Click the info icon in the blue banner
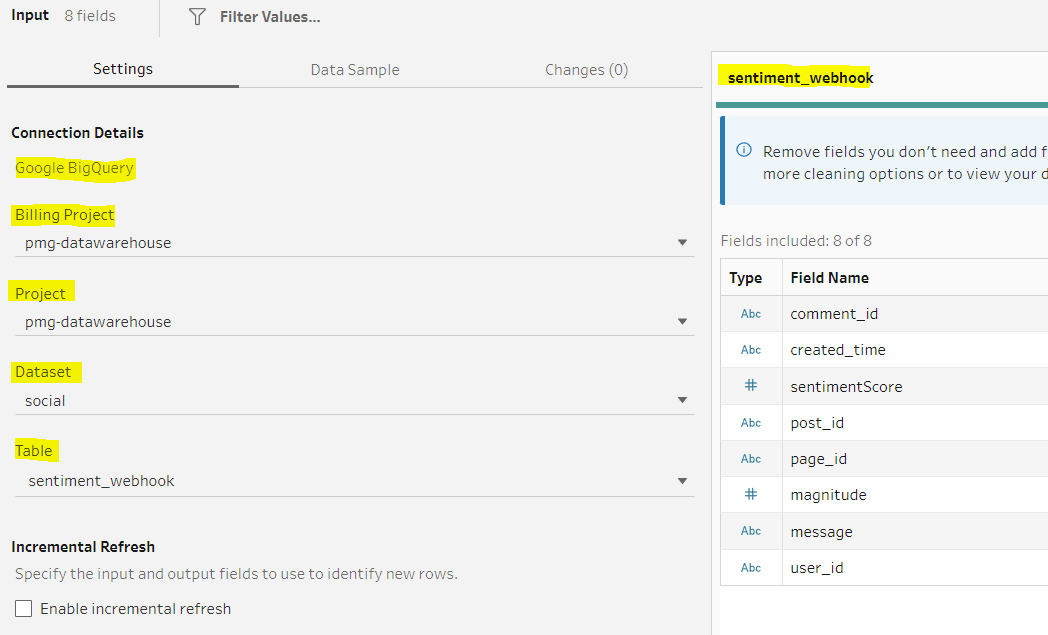1048x635 pixels. point(744,151)
